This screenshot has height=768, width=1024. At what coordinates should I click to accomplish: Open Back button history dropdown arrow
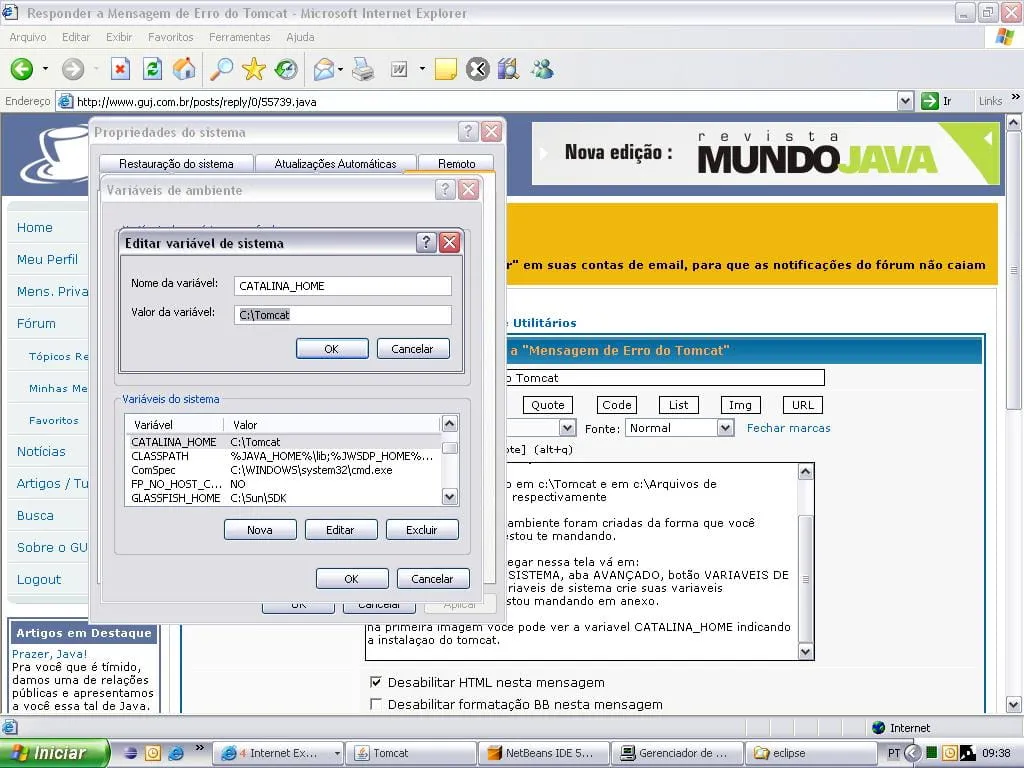click(45, 69)
